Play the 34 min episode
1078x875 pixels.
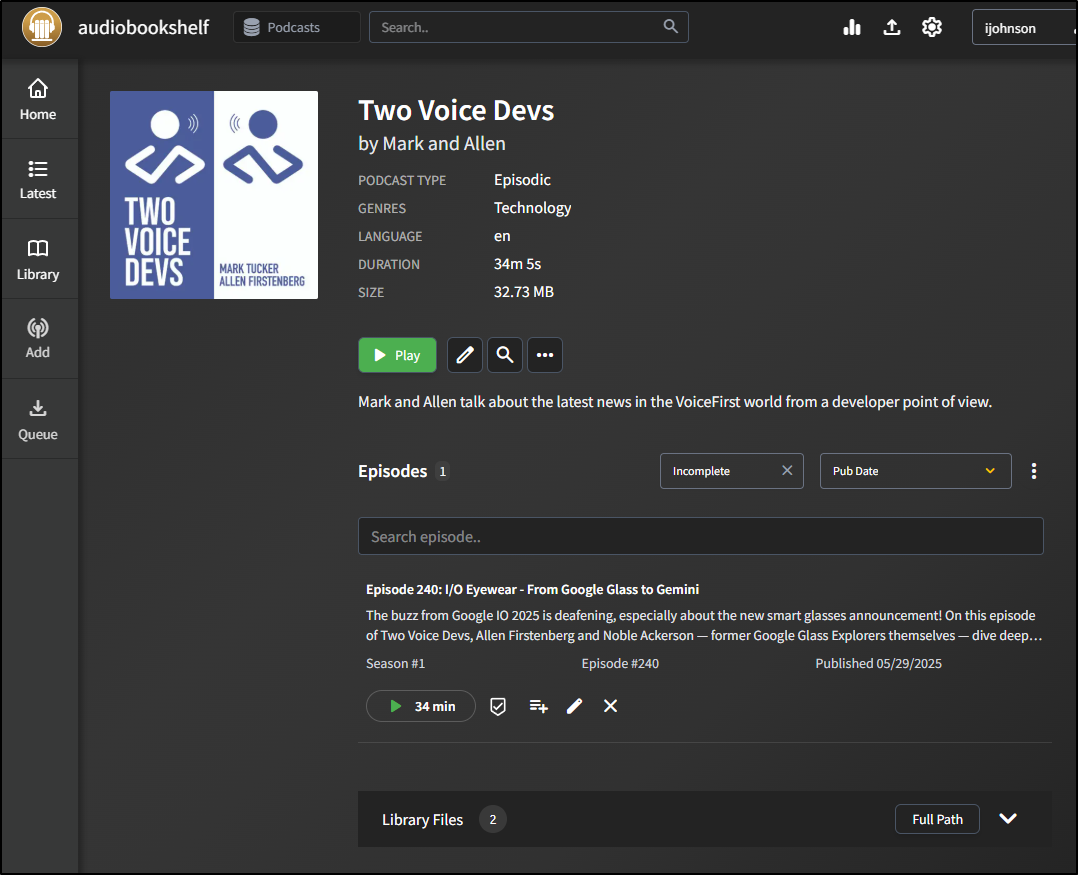click(421, 706)
